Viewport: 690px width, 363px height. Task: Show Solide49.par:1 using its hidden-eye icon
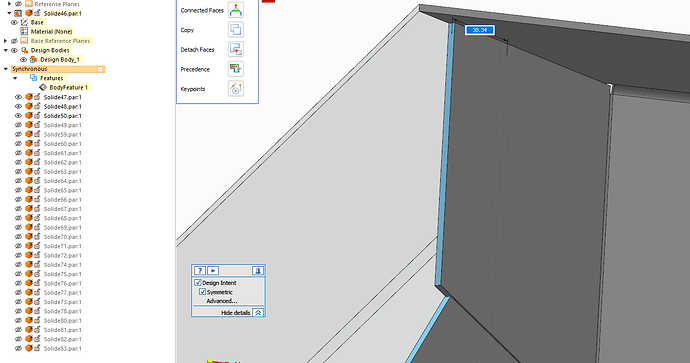tap(18, 125)
